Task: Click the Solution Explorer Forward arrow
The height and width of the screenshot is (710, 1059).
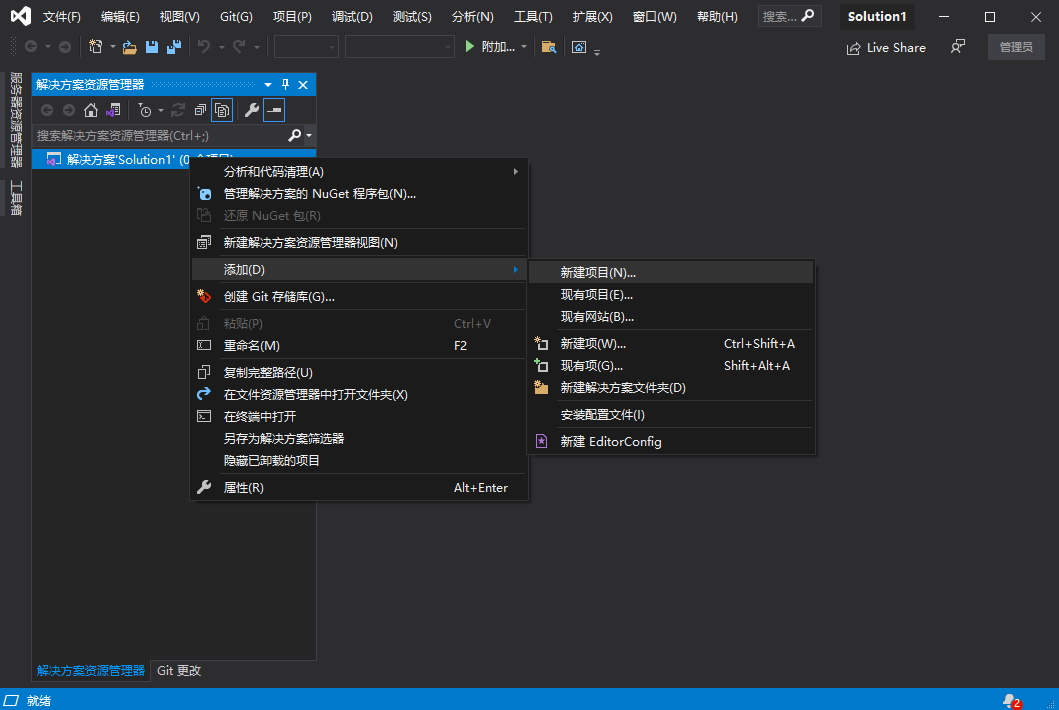Action: pyautogui.click(x=69, y=110)
